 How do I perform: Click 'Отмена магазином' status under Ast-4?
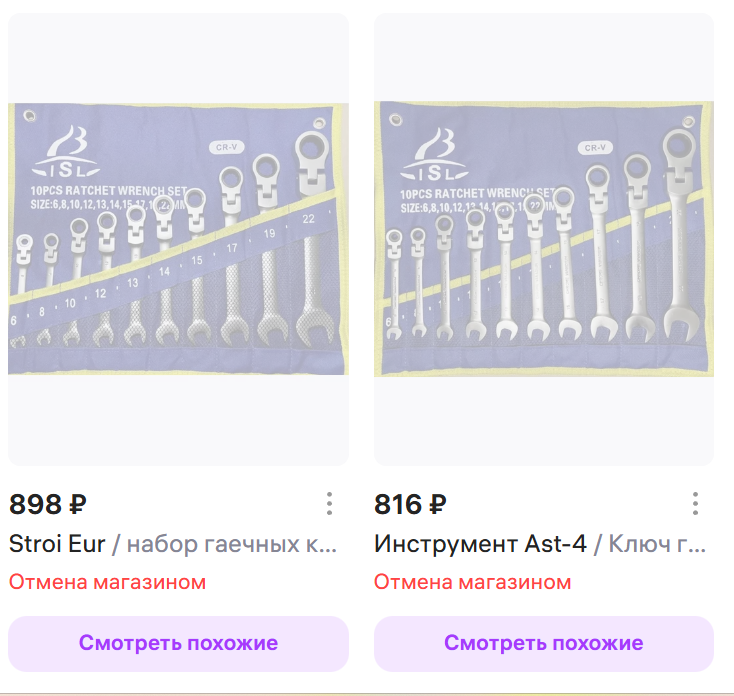[x=473, y=582]
